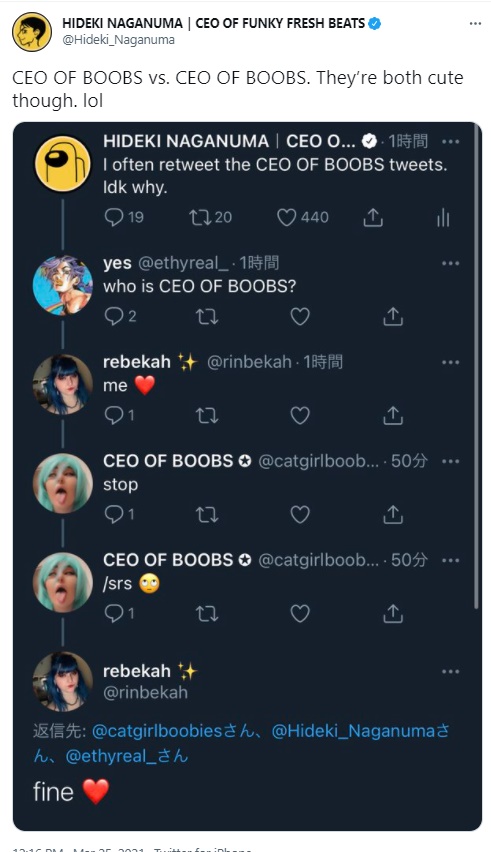Click the @ethyreal_ mention link
Screen dimensions: 491x852
tap(127, 756)
